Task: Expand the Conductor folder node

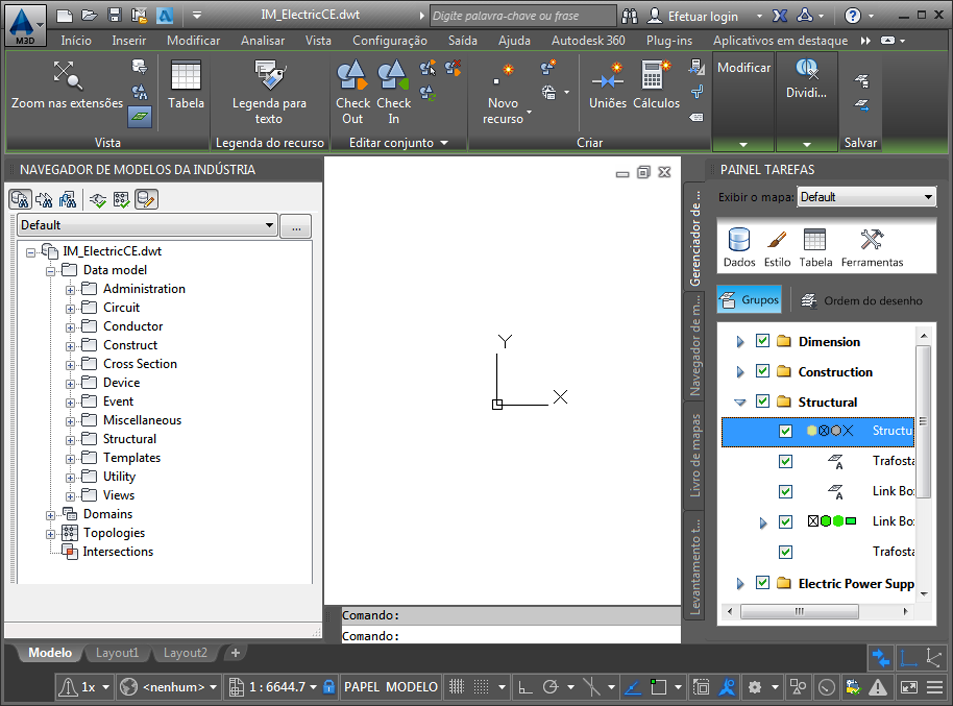Action: 71,327
